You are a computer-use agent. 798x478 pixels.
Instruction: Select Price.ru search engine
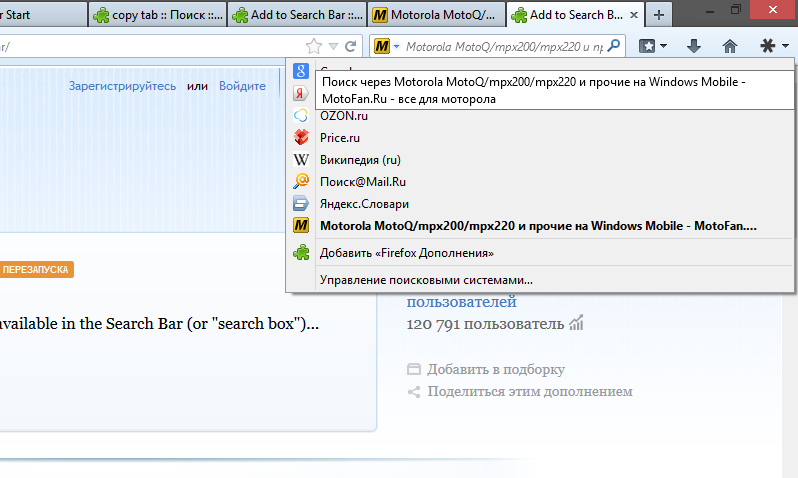(540, 138)
